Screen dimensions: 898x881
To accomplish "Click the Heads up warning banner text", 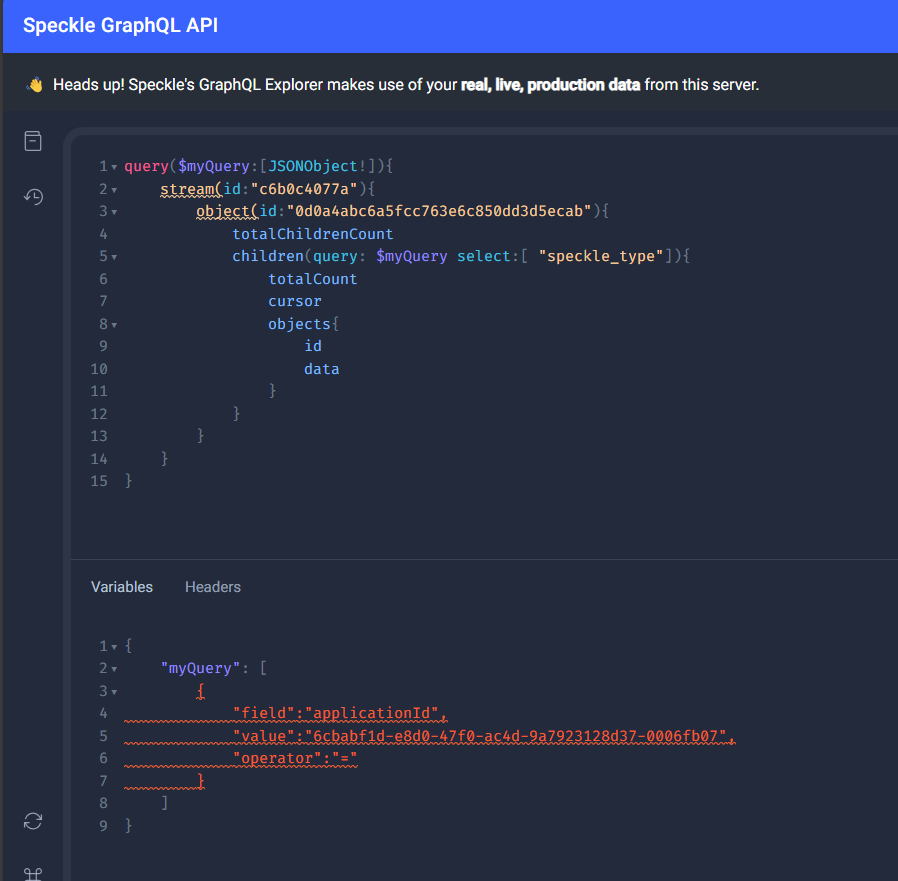I will [x=405, y=85].
